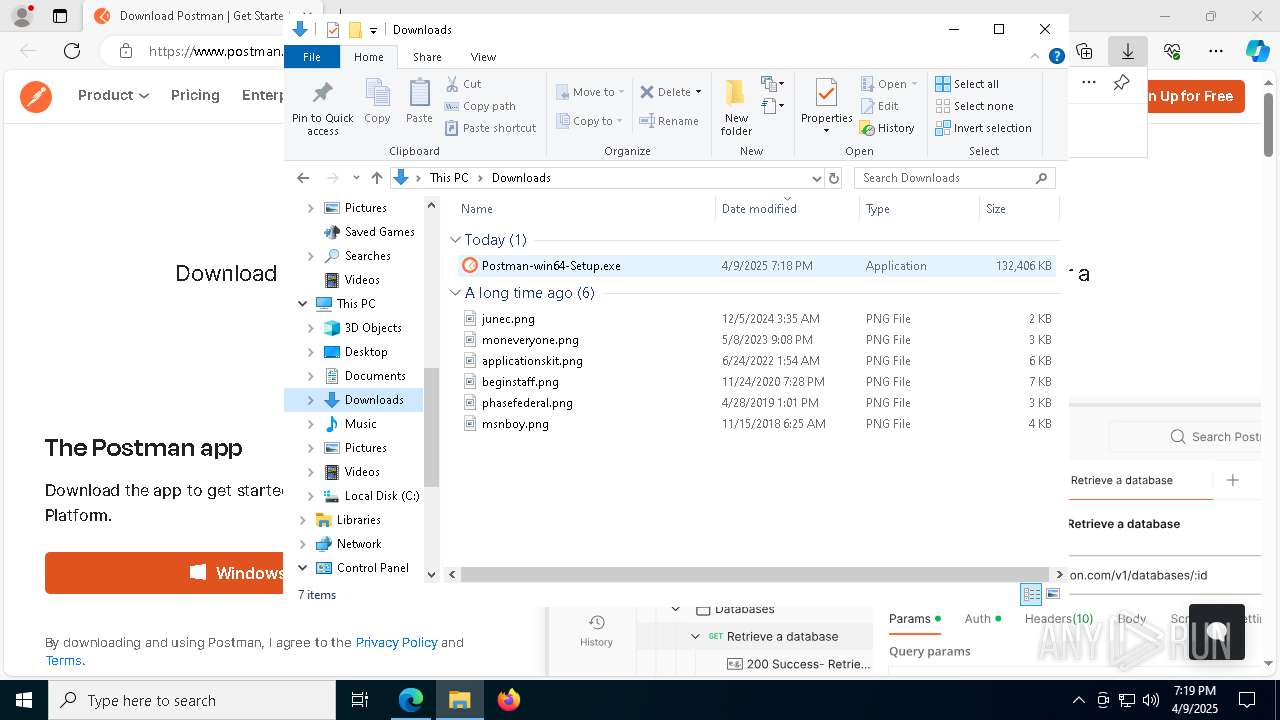The width and height of the screenshot is (1280, 720).
Task: Open Move to dropdown
Action: click(590, 92)
